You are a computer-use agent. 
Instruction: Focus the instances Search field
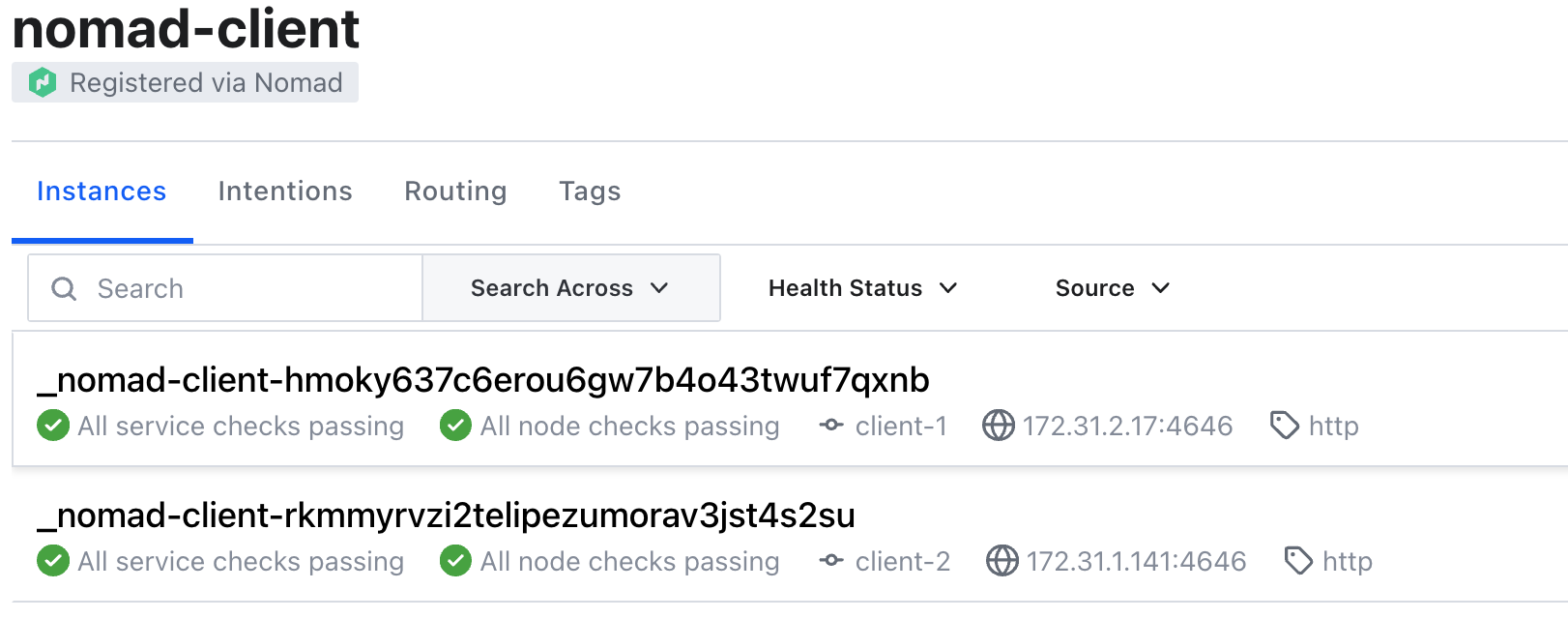click(x=251, y=288)
